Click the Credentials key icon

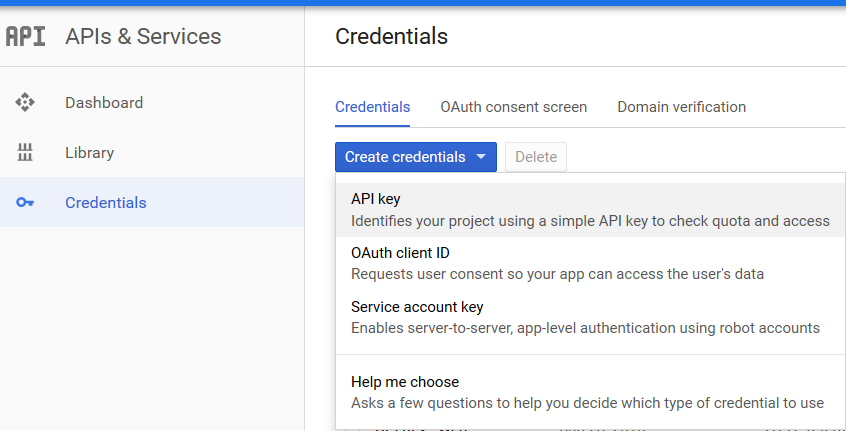(x=25, y=203)
